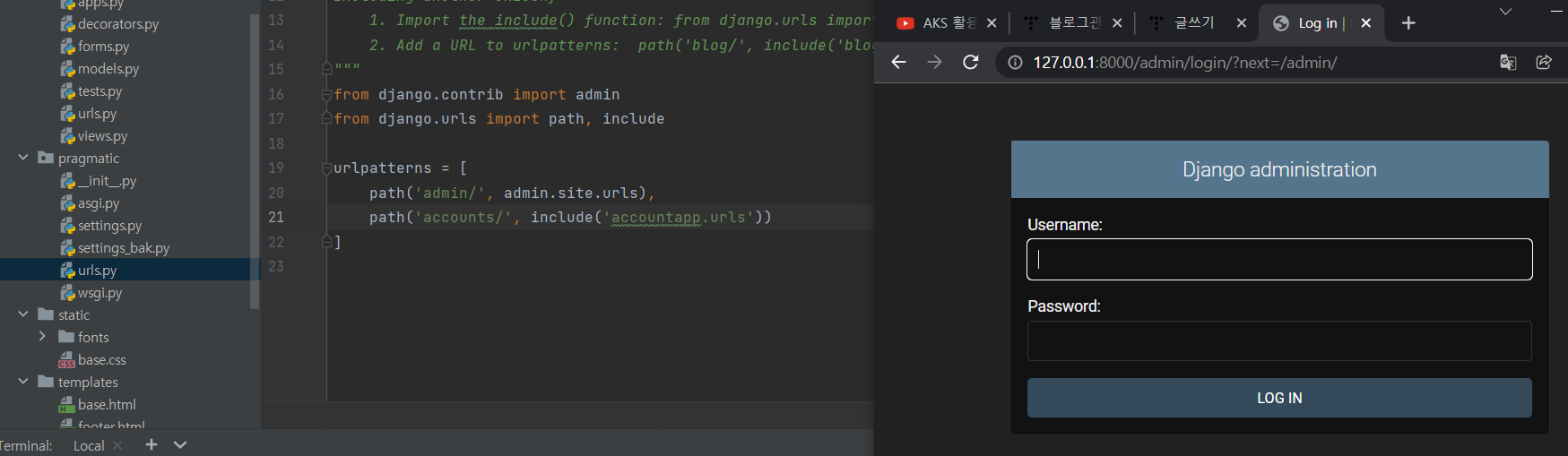The image size is (1568, 456).
Task: Click the closing fold marker on line 22
Action: point(327,242)
